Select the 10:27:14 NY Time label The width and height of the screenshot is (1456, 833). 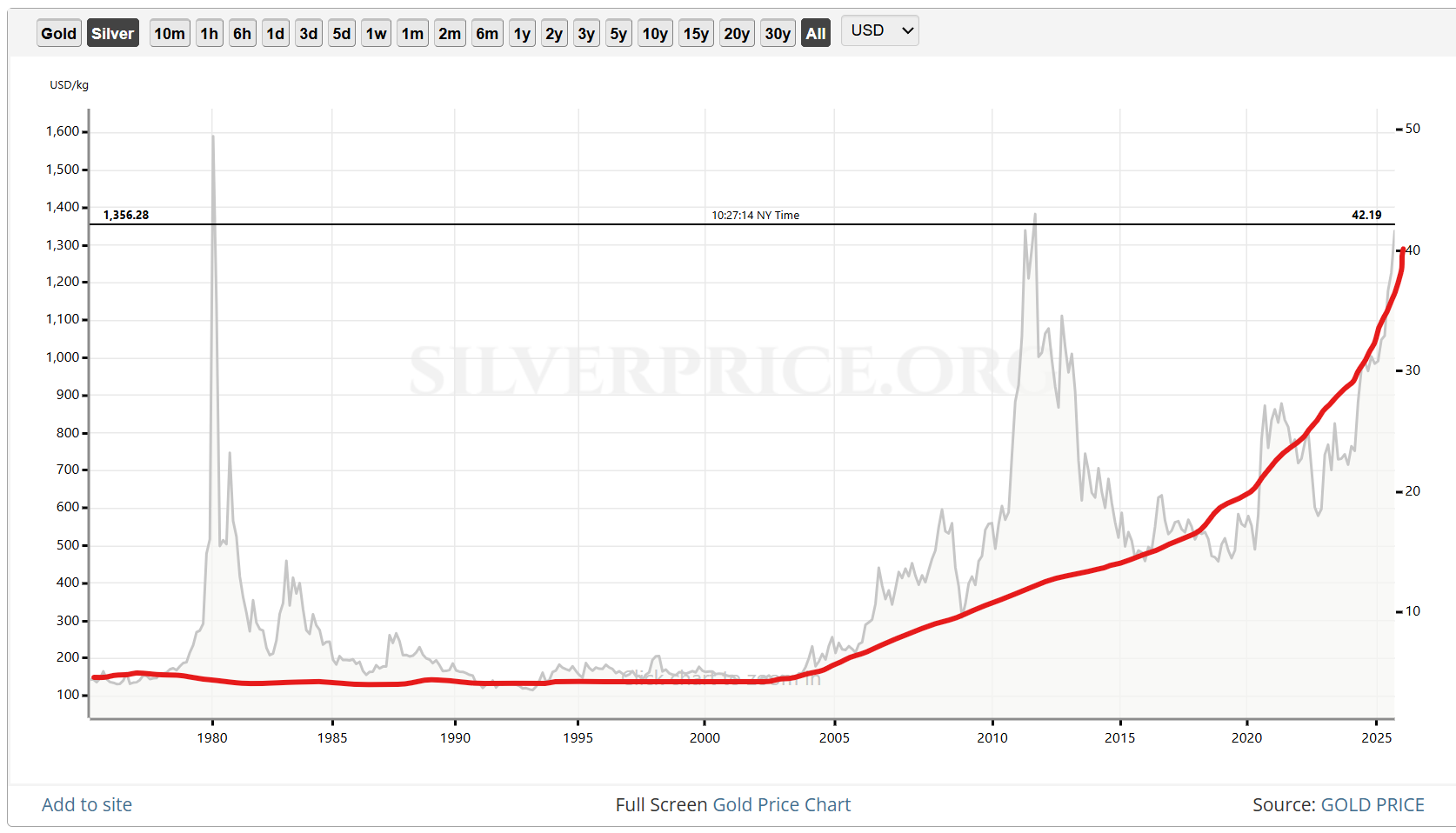point(756,215)
